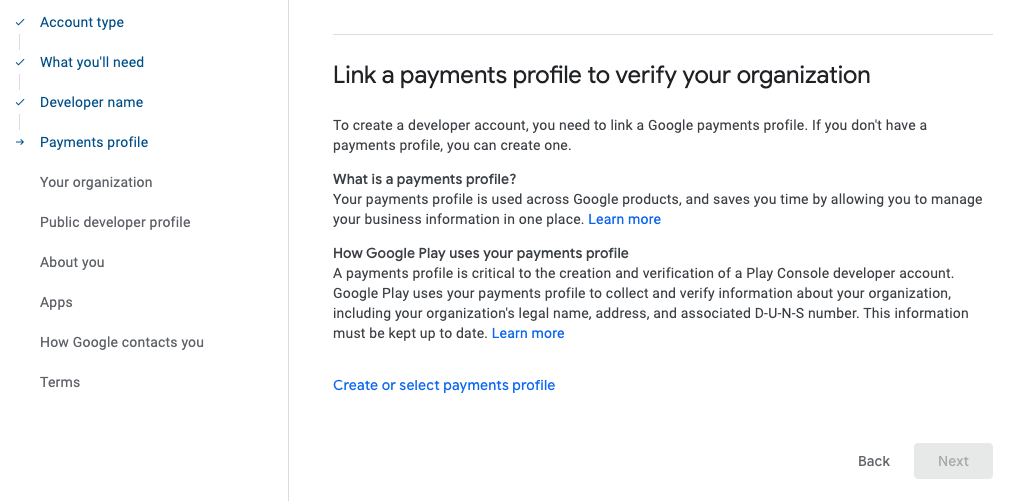
Task: Select the Payments profile step label
Action: coord(94,142)
